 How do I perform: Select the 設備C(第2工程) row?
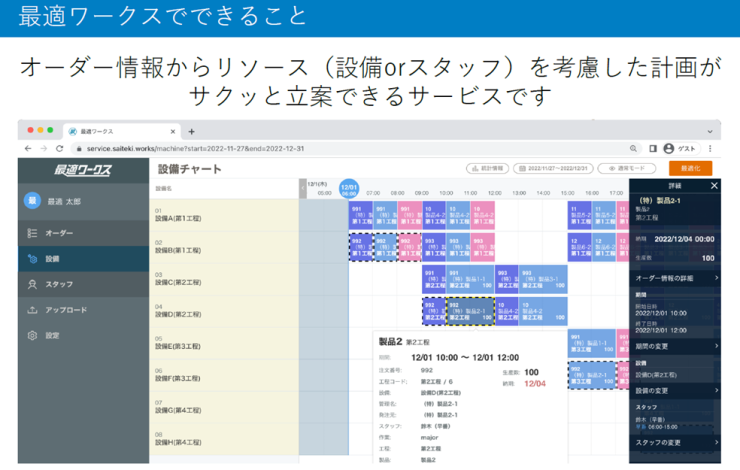pos(224,279)
